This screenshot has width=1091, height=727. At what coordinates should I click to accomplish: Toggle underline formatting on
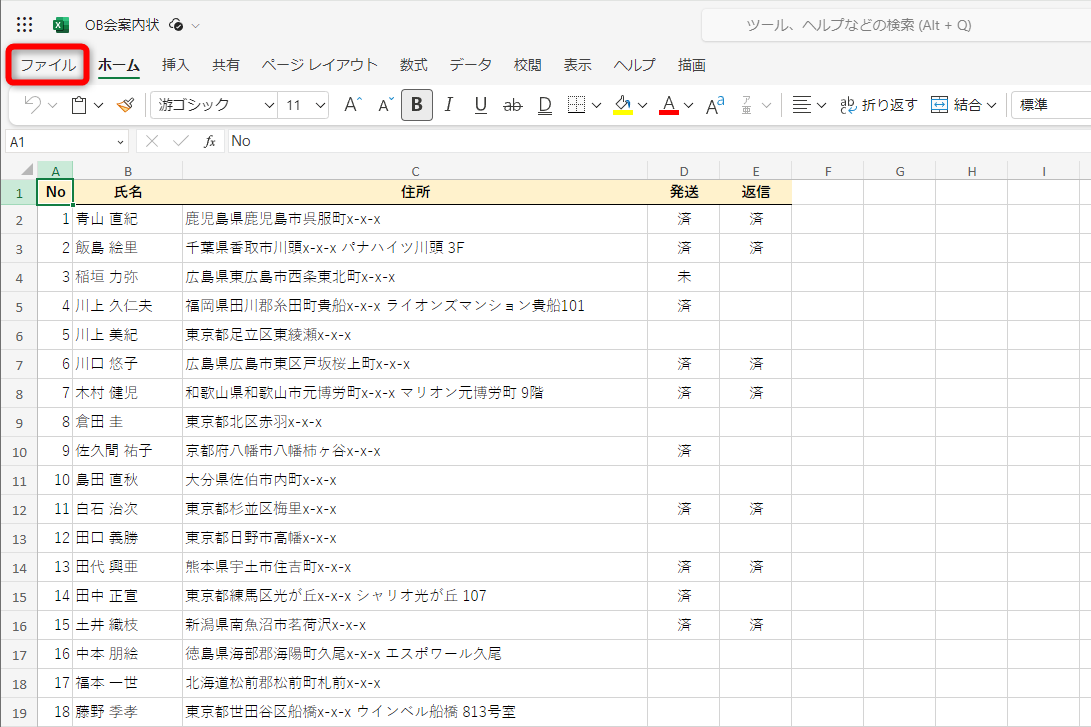480,104
